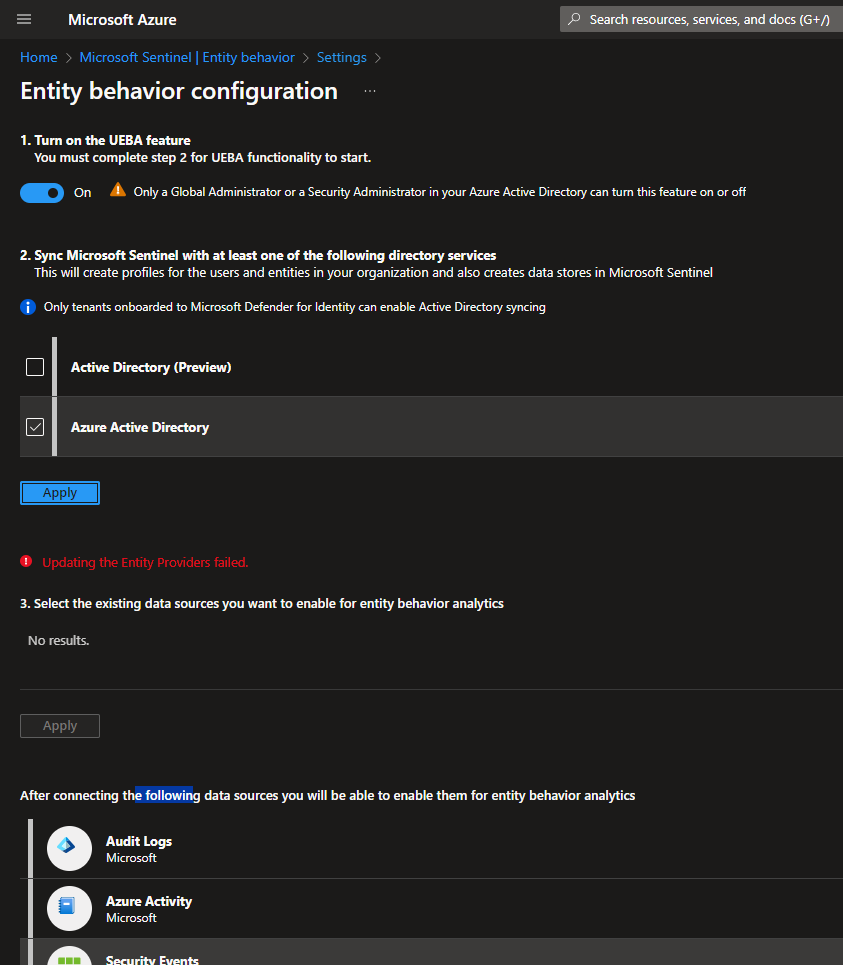Open the Azure portal hamburger menu
843x965 pixels.
[24, 19]
